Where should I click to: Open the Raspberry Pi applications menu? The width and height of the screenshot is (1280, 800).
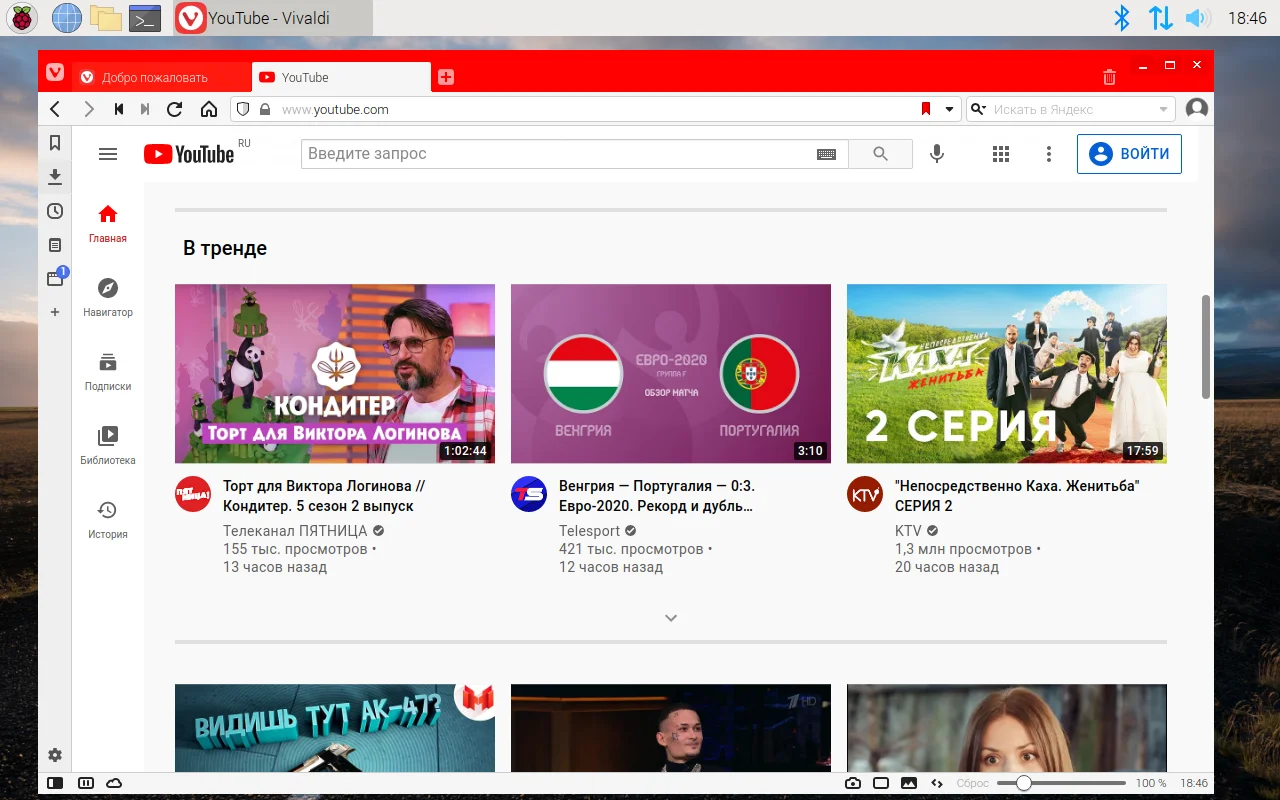[x=22, y=18]
